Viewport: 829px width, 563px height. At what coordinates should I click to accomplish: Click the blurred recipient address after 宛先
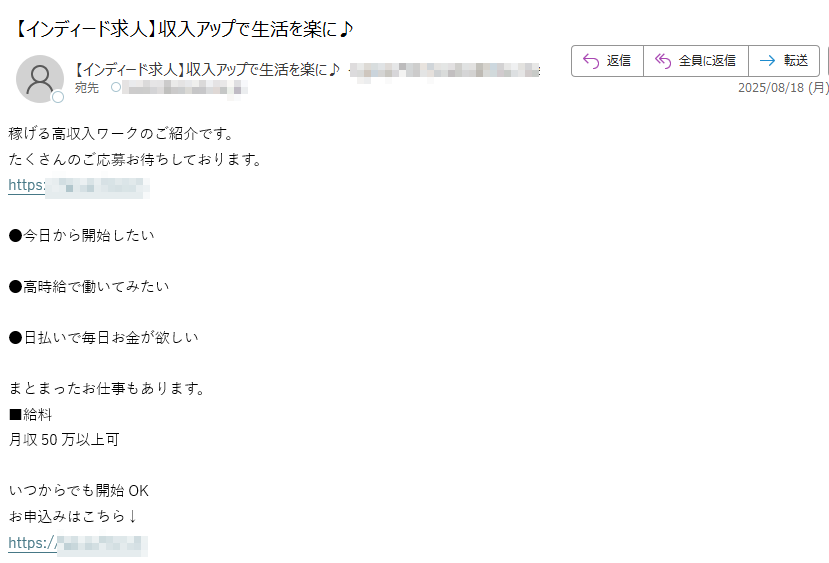click(185, 88)
